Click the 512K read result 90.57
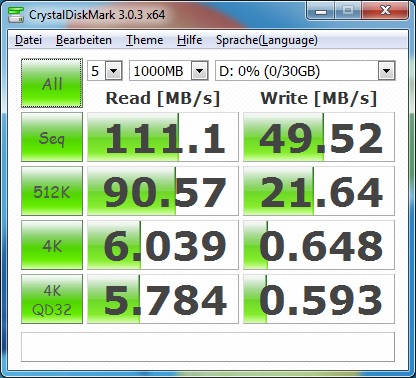Screen dimensions: 416x378 163,191
